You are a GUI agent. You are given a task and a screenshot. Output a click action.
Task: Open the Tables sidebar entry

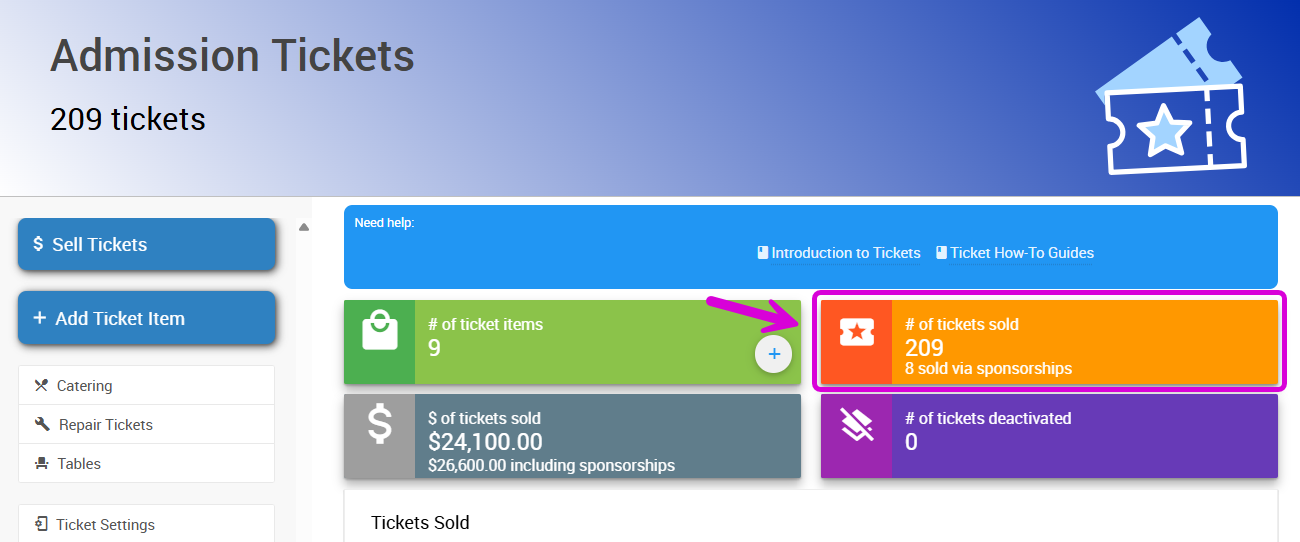coord(79,464)
